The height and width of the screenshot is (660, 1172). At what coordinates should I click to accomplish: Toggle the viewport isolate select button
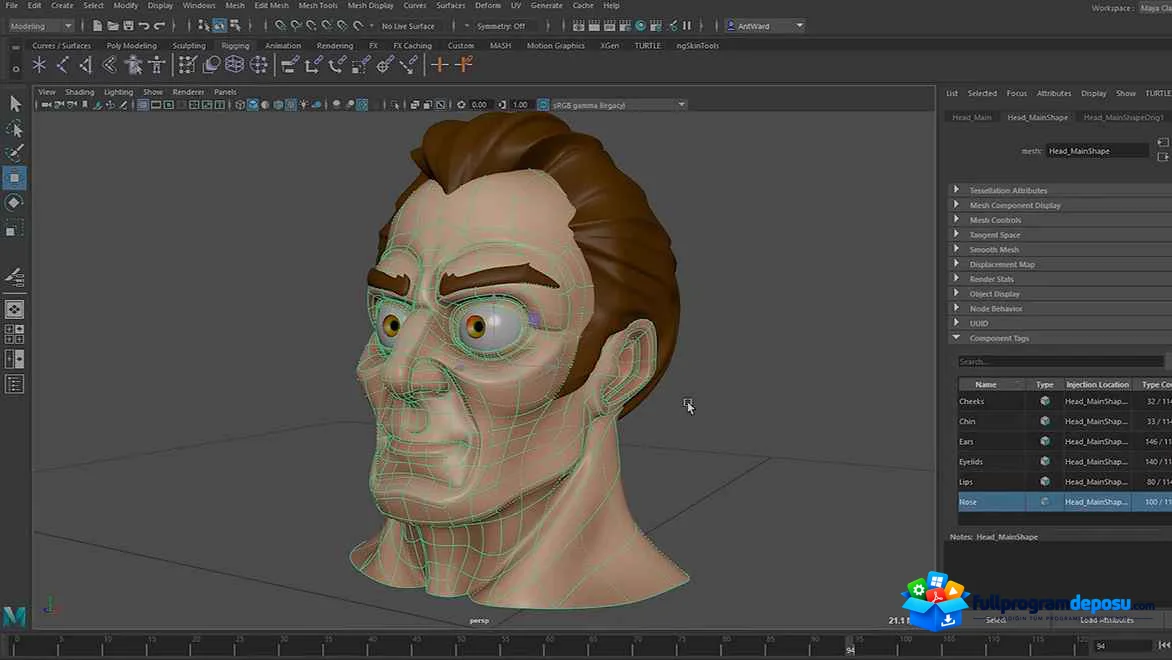(395, 105)
